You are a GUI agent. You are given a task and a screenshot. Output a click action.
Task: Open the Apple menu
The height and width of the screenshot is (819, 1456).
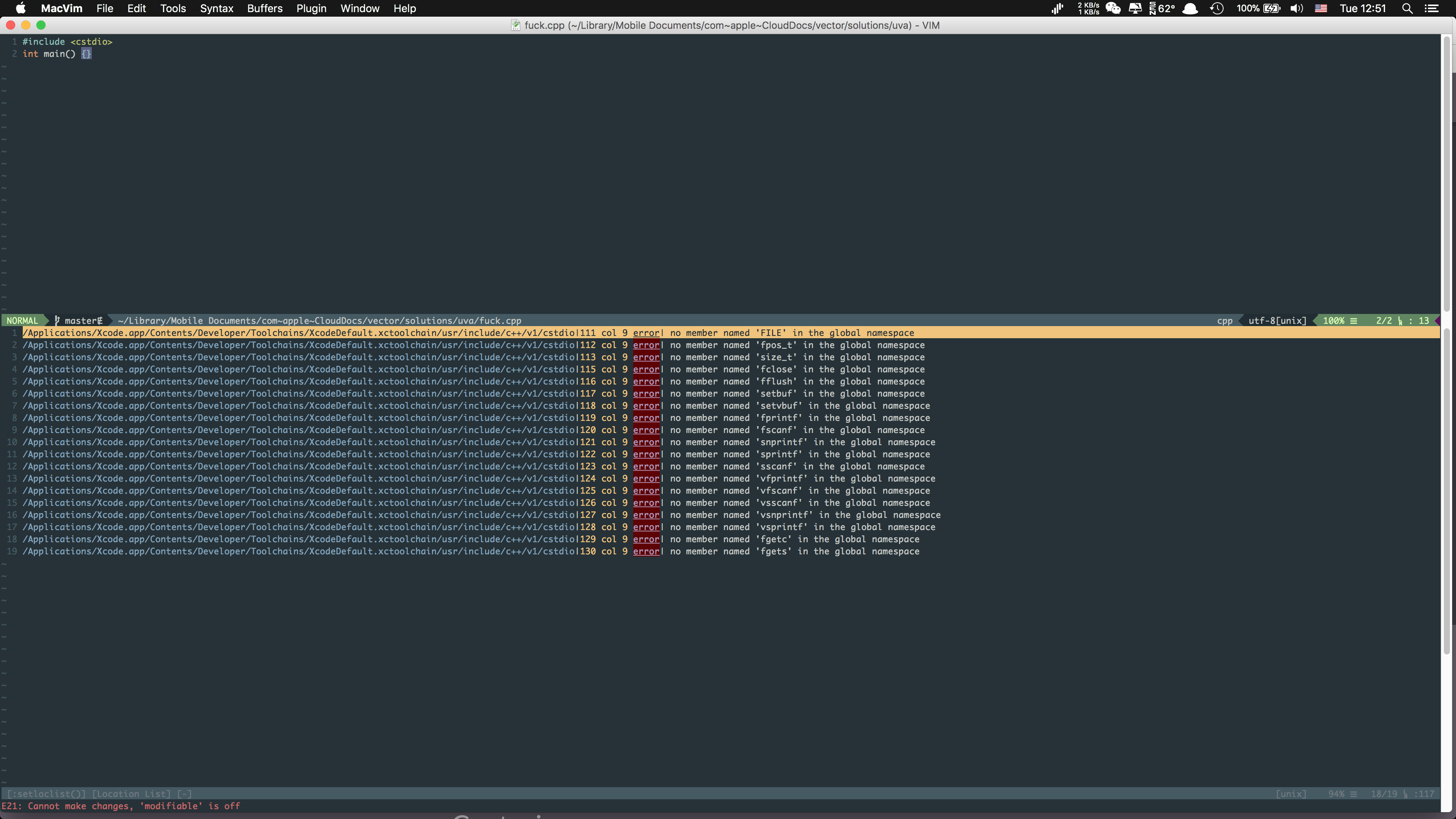[x=20, y=8]
